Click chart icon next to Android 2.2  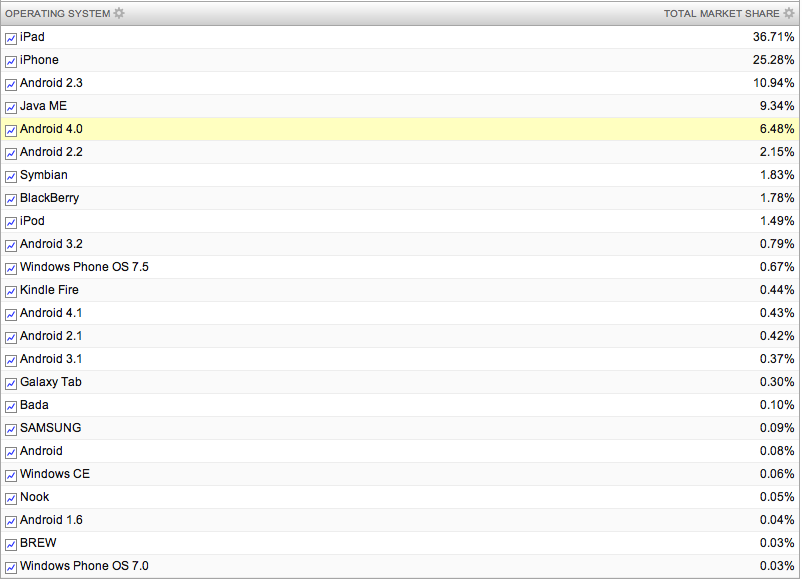tap(11, 154)
